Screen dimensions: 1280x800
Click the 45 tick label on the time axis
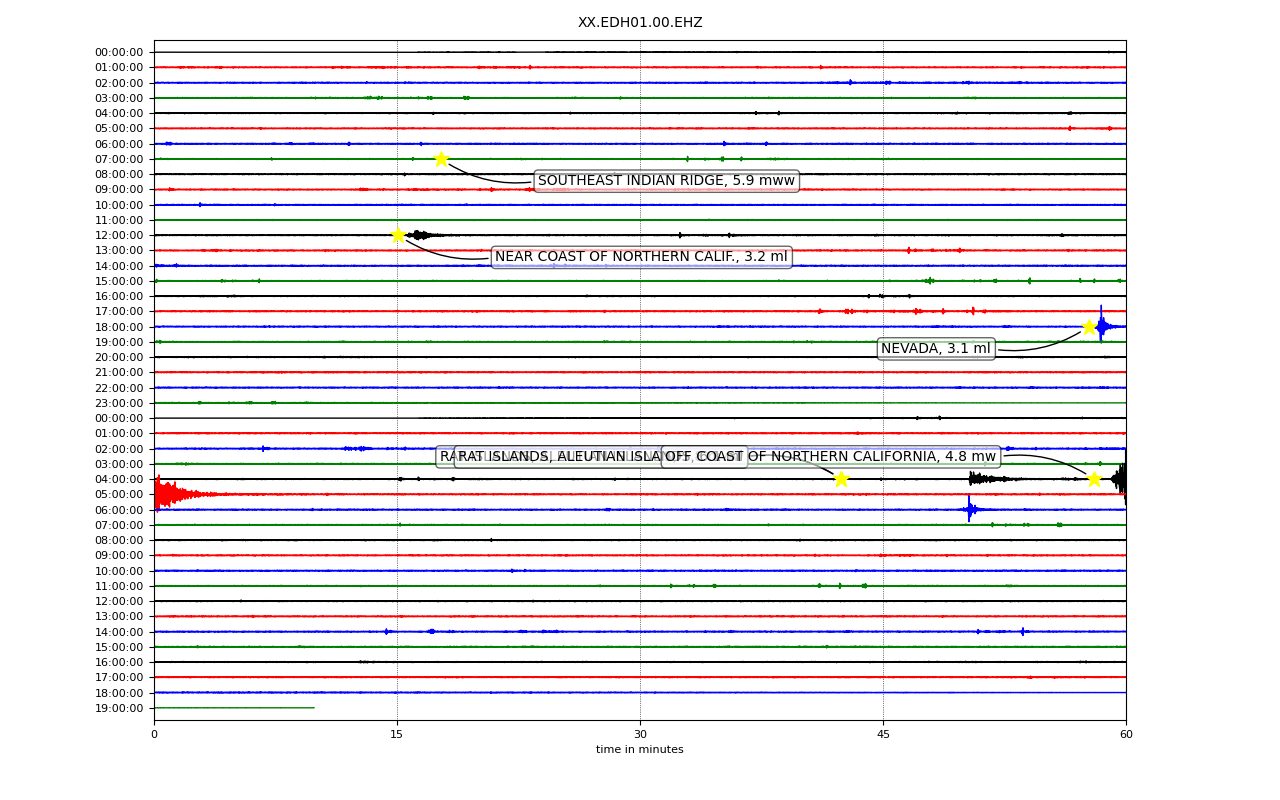(x=883, y=735)
